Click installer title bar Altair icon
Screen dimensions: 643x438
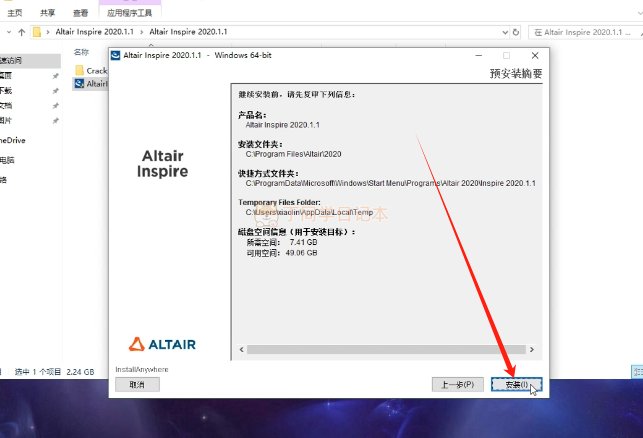[x=116, y=55]
